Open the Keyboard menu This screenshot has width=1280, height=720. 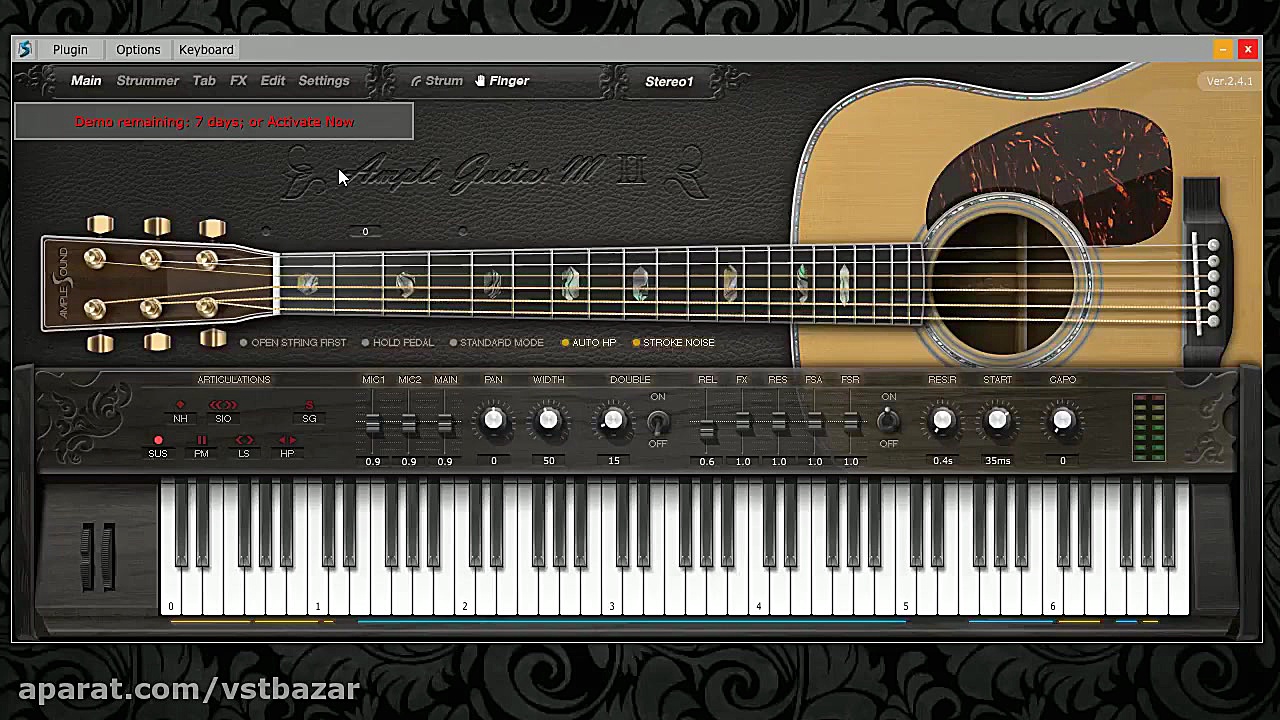click(206, 49)
